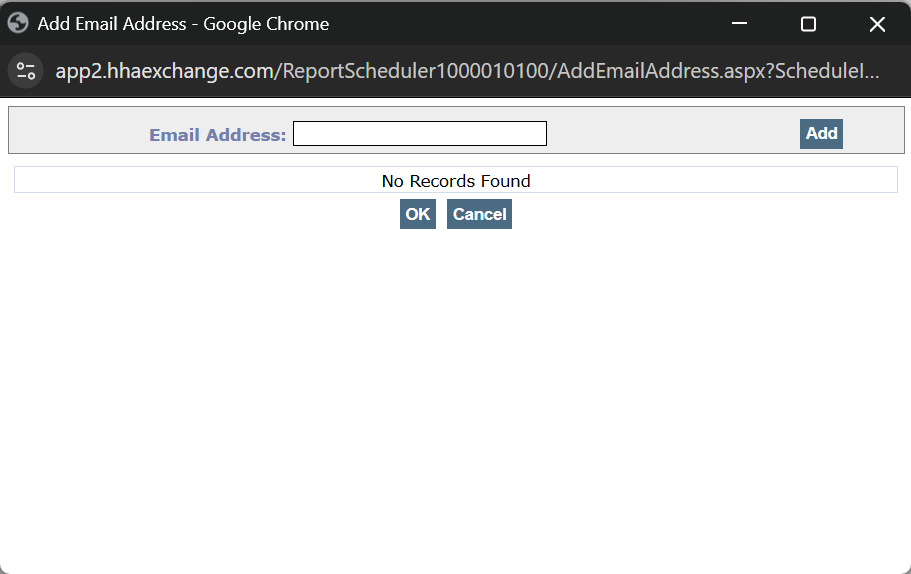Open the site information icon beside the URL
This screenshot has width=911, height=574.
[x=26, y=71]
